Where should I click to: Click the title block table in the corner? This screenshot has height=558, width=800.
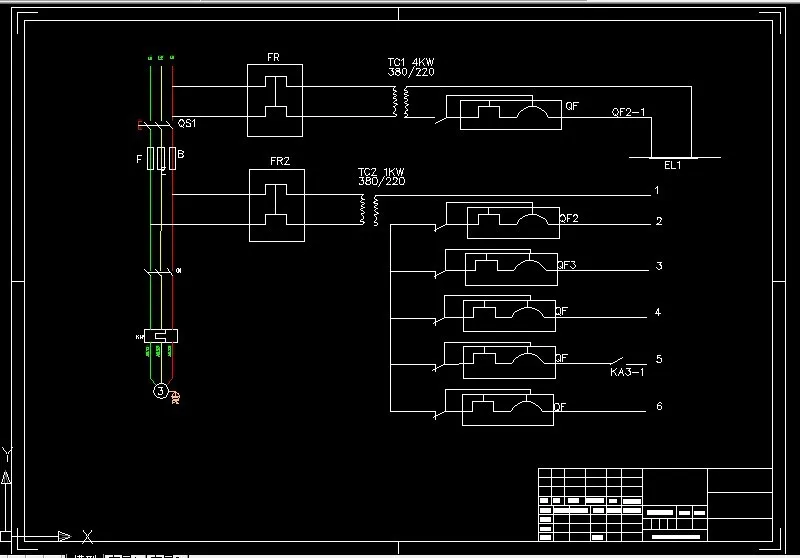coord(655,504)
